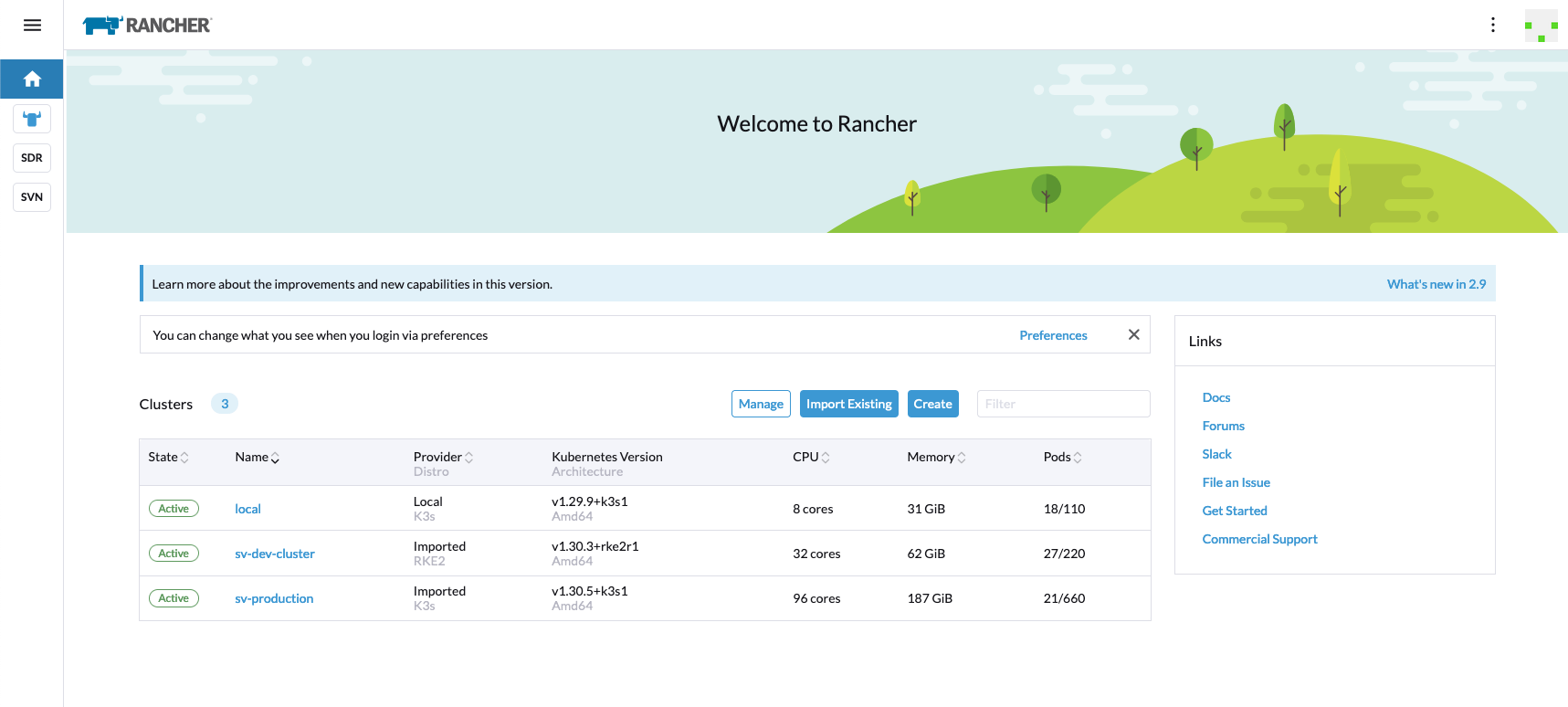Screen dimensions: 1568x707
Task: Open the Commercial Support link
Action: pos(1260,539)
